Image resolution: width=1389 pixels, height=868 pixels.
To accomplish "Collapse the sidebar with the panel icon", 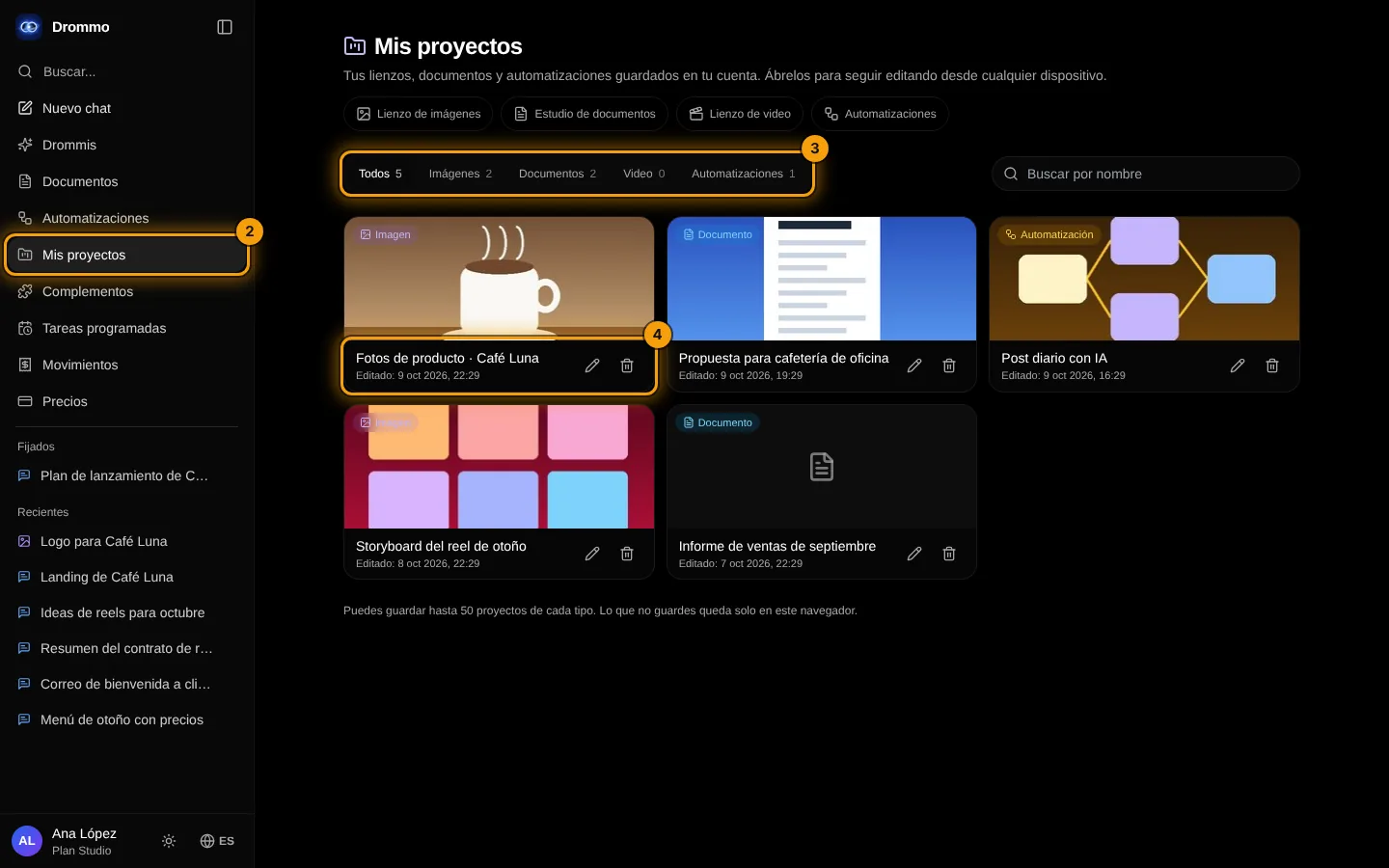I will pyautogui.click(x=225, y=27).
